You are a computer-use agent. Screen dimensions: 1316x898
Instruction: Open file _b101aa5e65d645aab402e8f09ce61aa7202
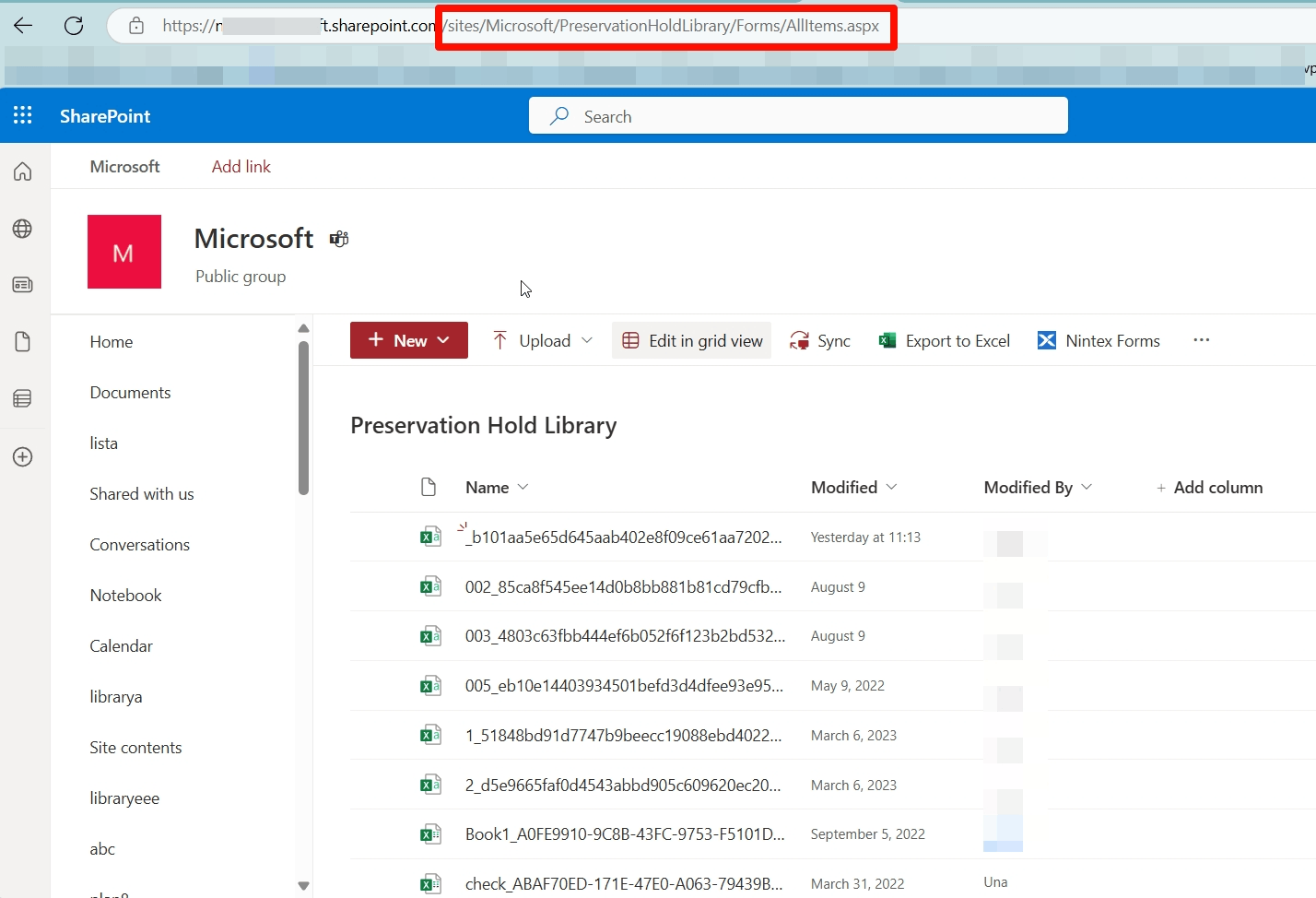(x=623, y=538)
